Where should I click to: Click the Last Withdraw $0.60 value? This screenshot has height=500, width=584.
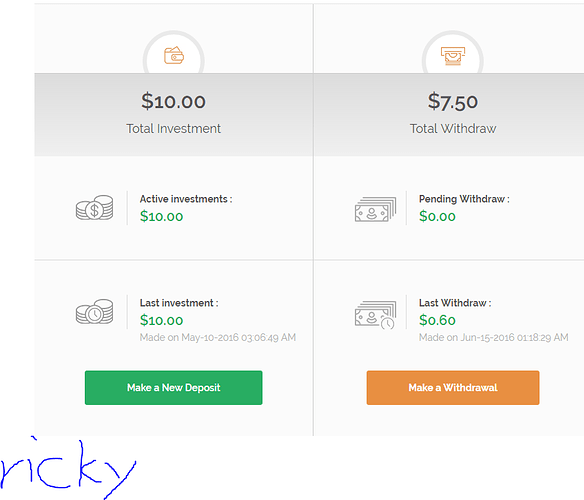tap(437, 320)
